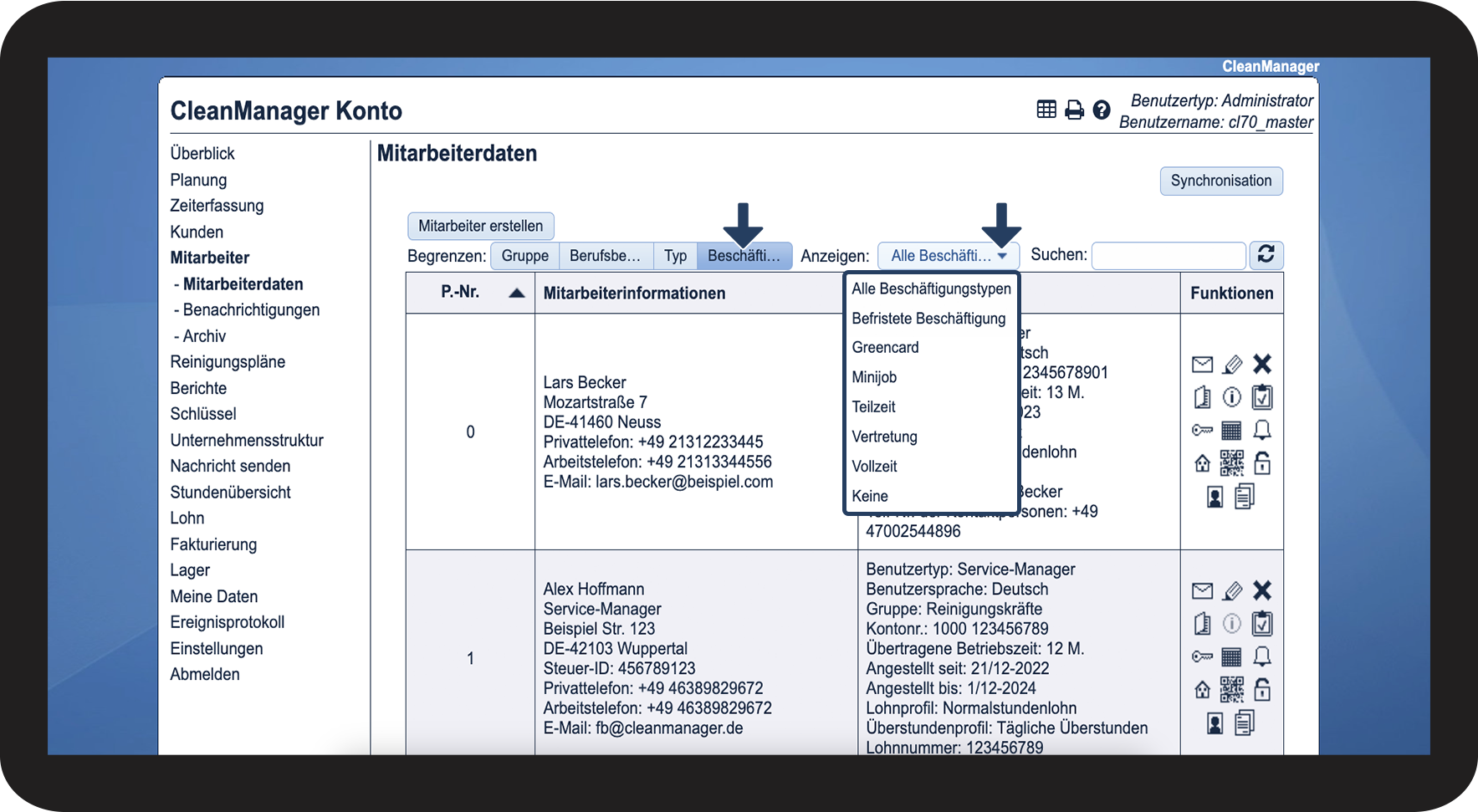Image resolution: width=1478 pixels, height=812 pixels.
Task: Click into the Suchen search field
Action: point(1169,256)
